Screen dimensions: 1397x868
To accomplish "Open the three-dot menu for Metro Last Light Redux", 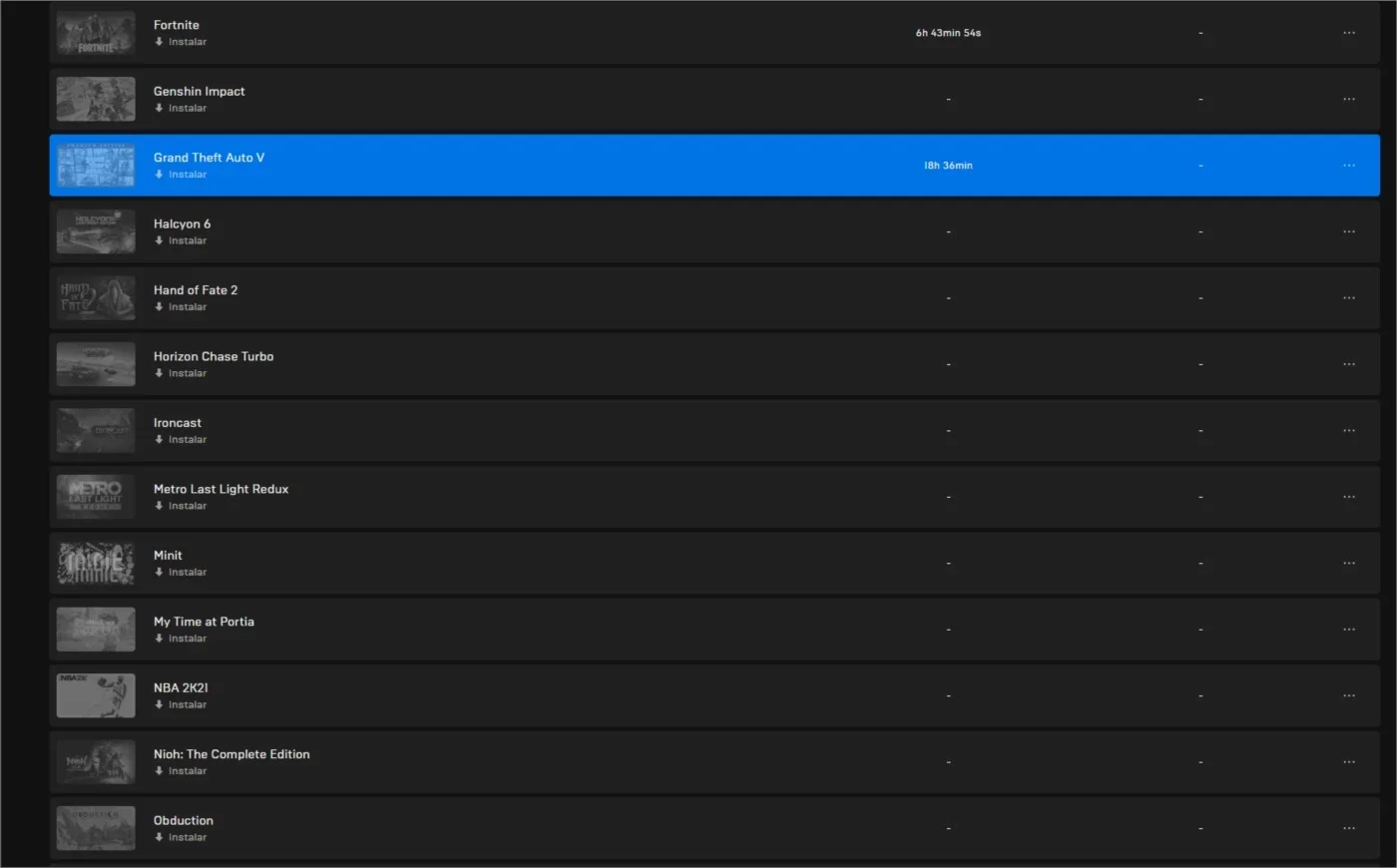I will click(x=1349, y=497).
